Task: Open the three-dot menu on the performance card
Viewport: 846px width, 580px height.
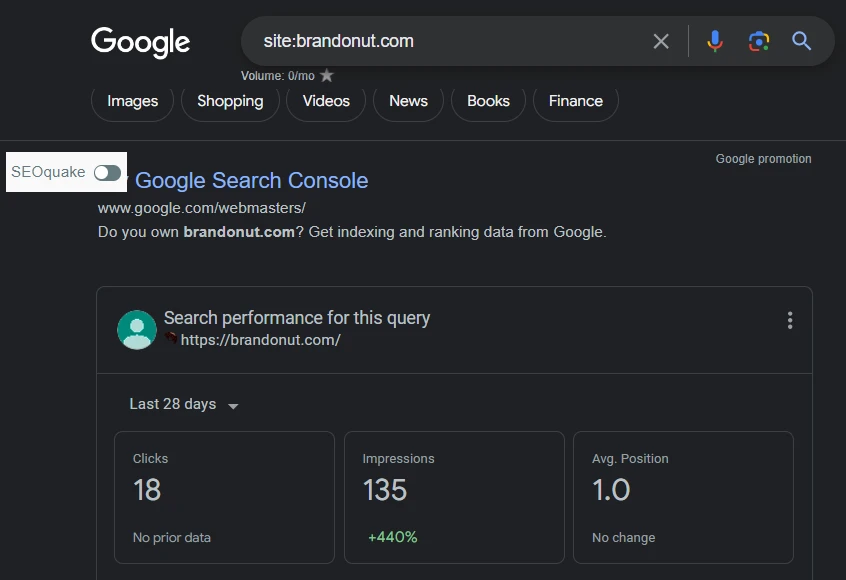Action: click(789, 320)
